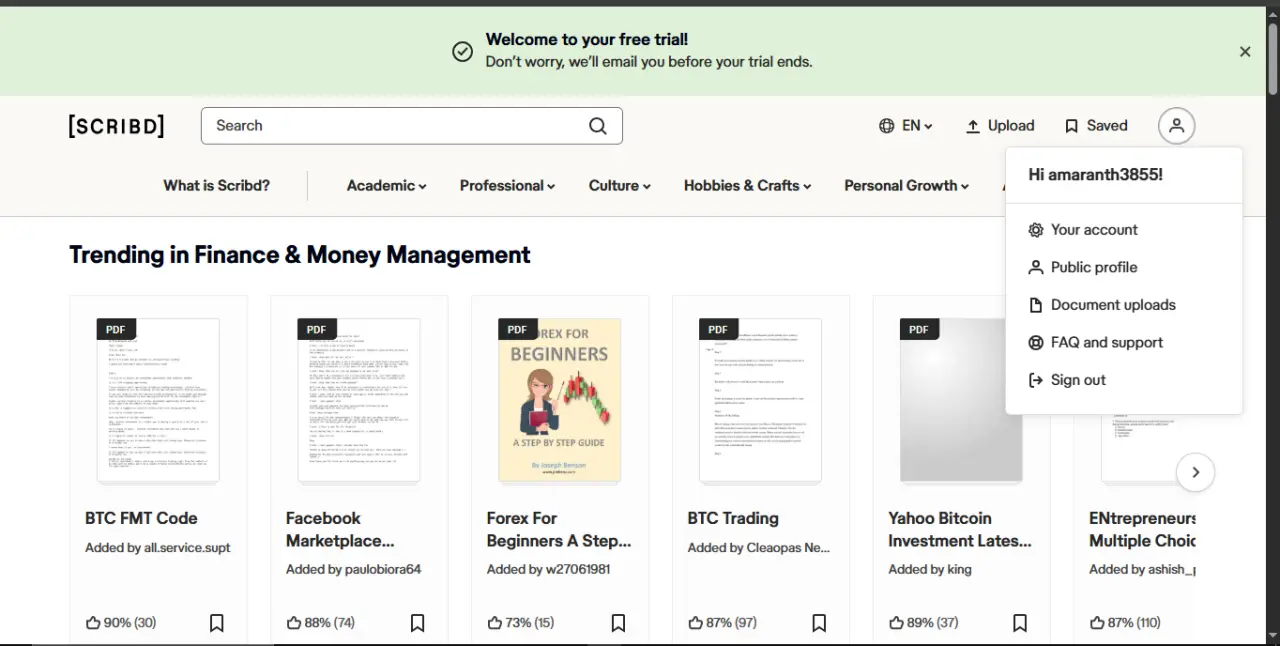Click ENtrepreneurs Multiple Choice title

pyautogui.click(x=1142, y=530)
